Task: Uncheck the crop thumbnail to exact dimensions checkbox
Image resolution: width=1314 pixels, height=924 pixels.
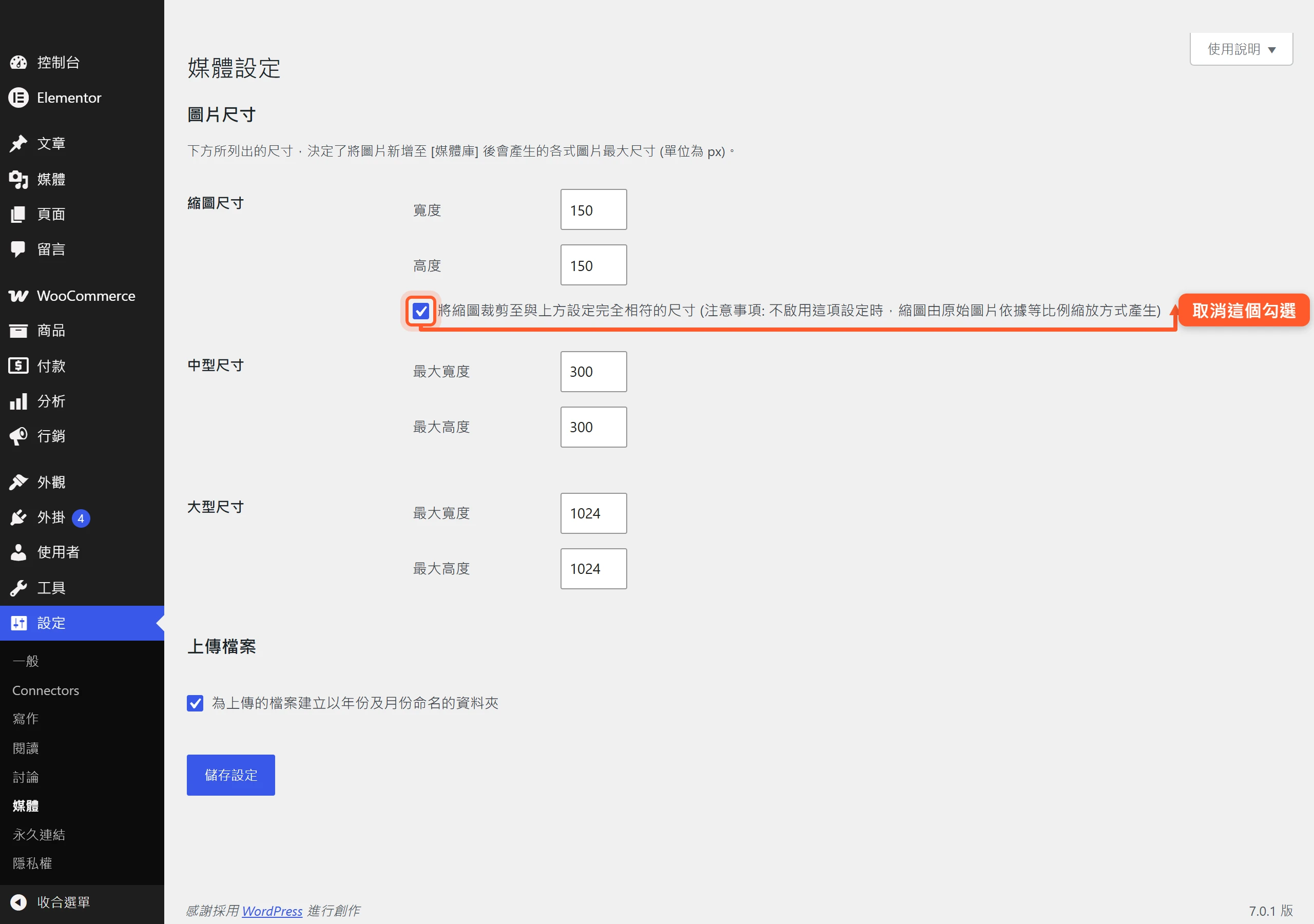Action: click(421, 311)
